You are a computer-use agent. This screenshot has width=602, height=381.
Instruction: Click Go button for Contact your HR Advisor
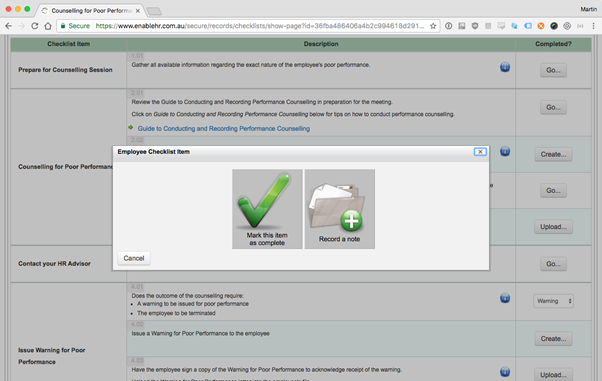(x=553, y=264)
